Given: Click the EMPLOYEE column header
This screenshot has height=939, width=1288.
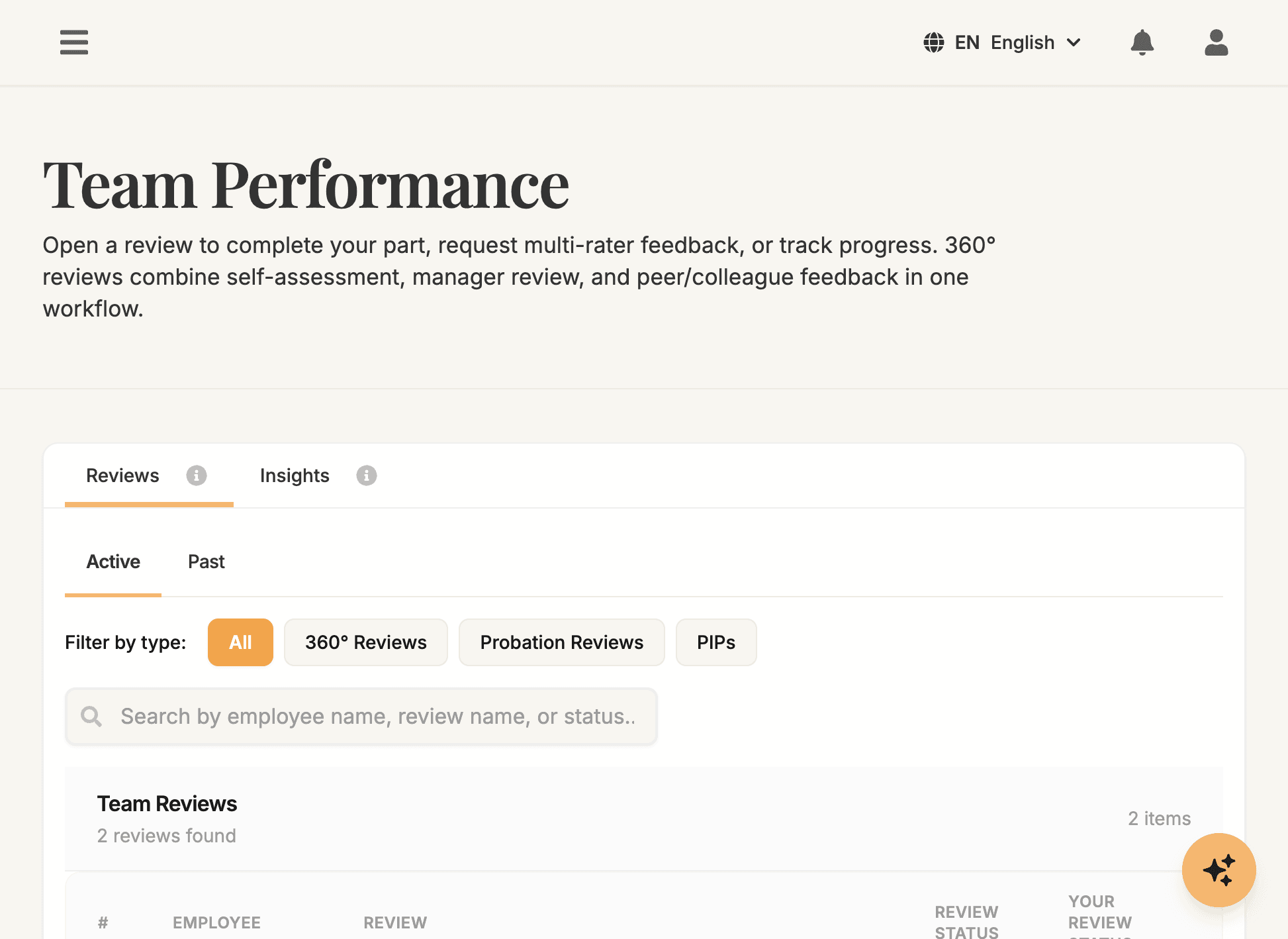Looking at the screenshot, I should coord(216,922).
